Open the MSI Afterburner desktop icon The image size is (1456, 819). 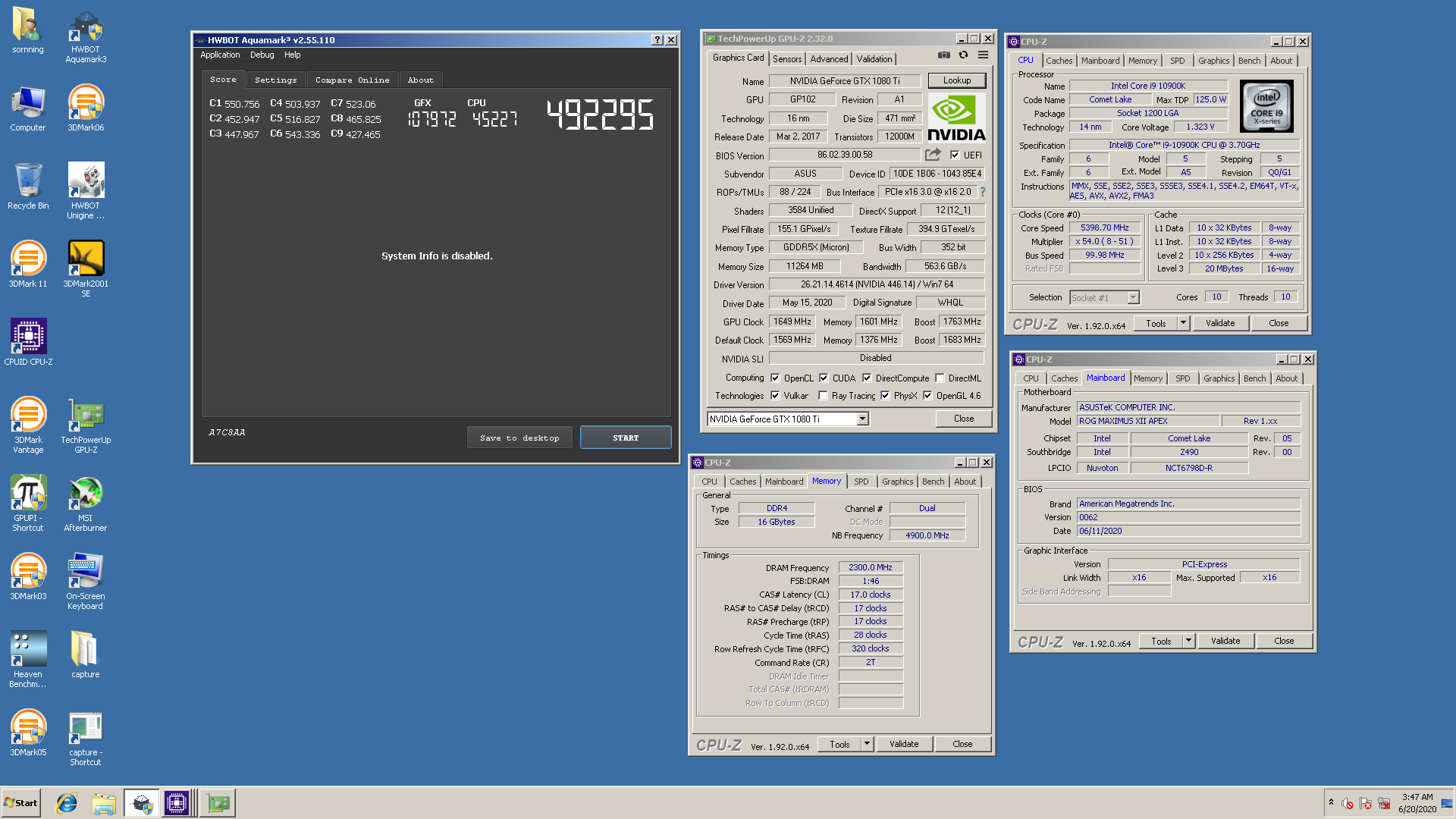point(86,504)
